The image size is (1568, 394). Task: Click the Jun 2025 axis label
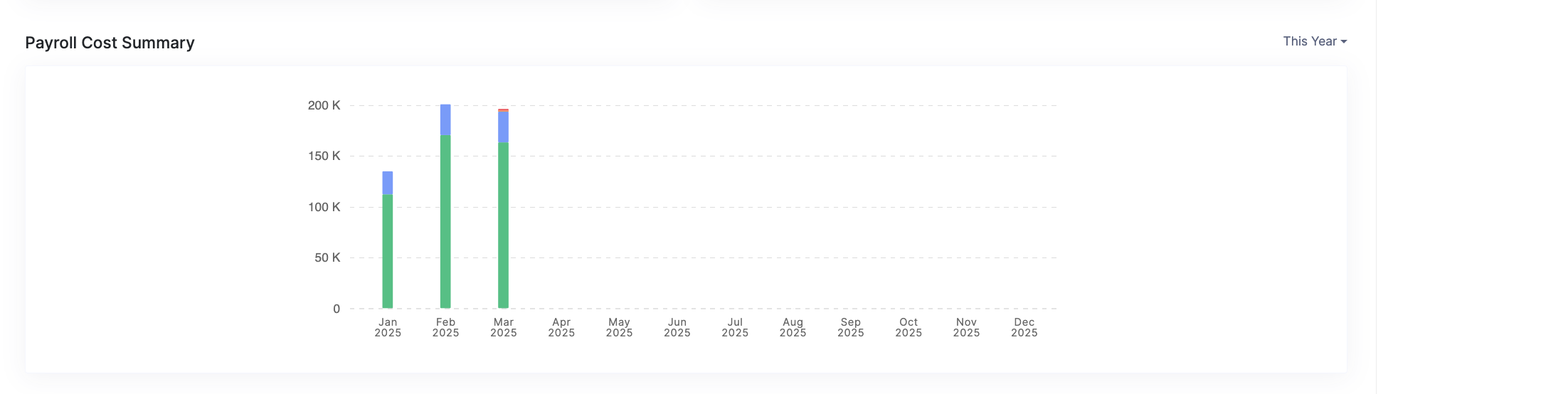pyautogui.click(x=677, y=327)
